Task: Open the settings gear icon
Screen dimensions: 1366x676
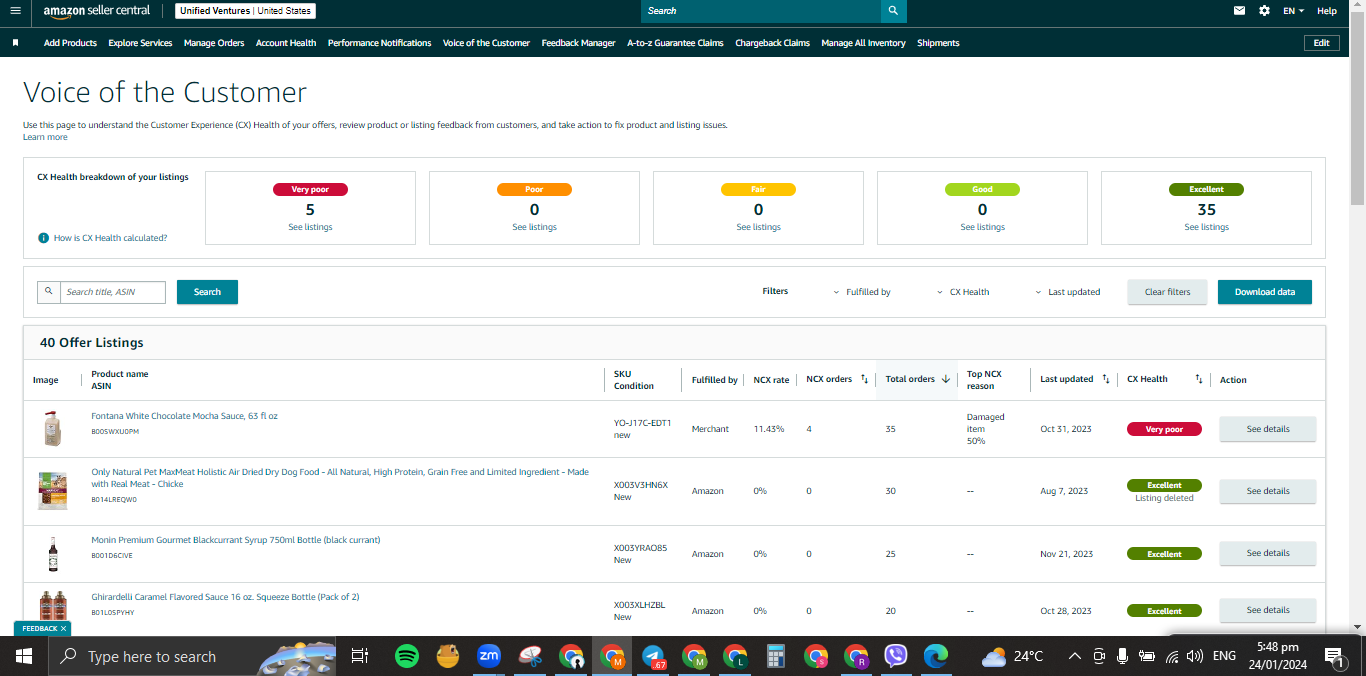Action: tap(1264, 11)
